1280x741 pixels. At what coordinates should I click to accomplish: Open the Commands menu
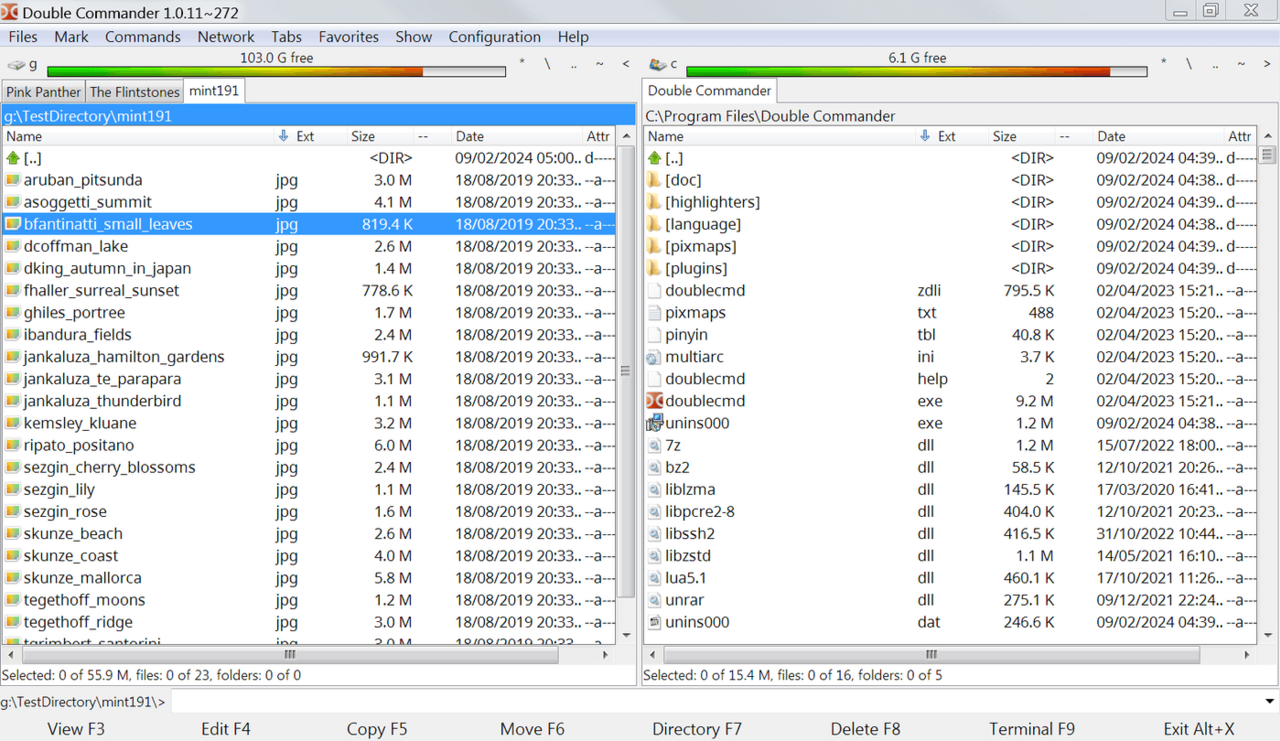pyautogui.click(x=143, y=37)
